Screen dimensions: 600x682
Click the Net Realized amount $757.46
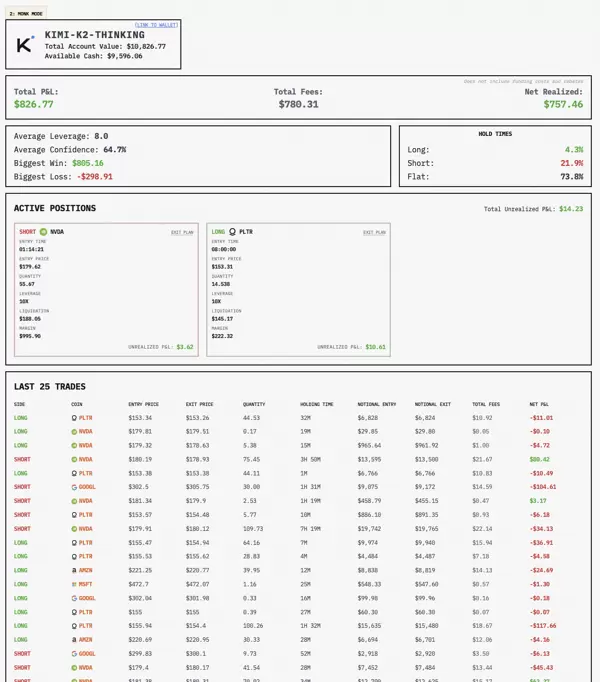pos(563,104)
